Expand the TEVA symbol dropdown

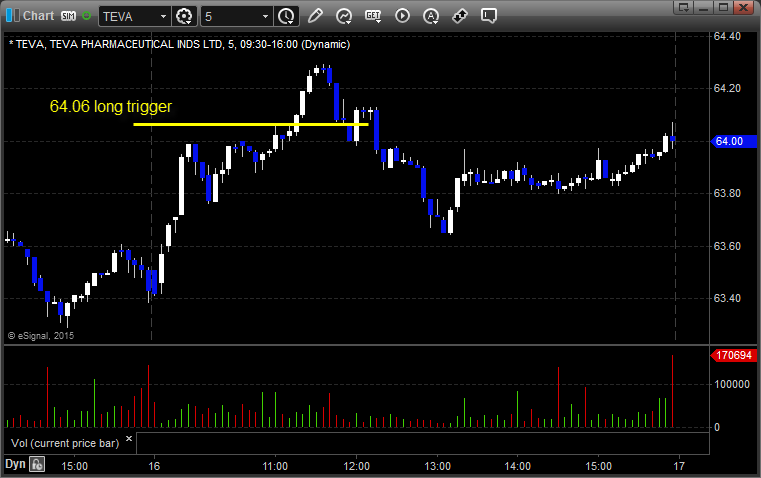tap(163, 16)
